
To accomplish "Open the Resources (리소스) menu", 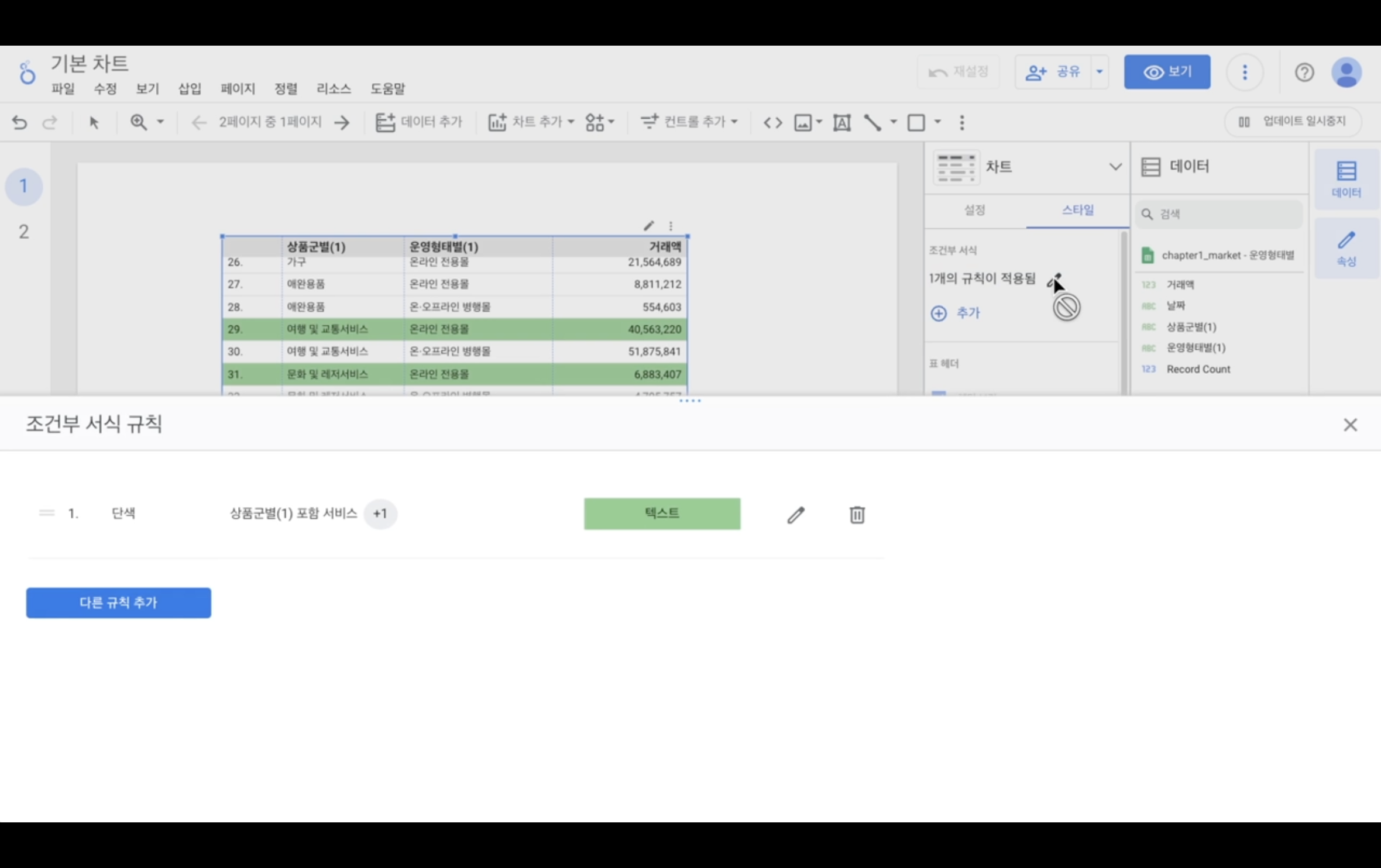I will (334, 89).
